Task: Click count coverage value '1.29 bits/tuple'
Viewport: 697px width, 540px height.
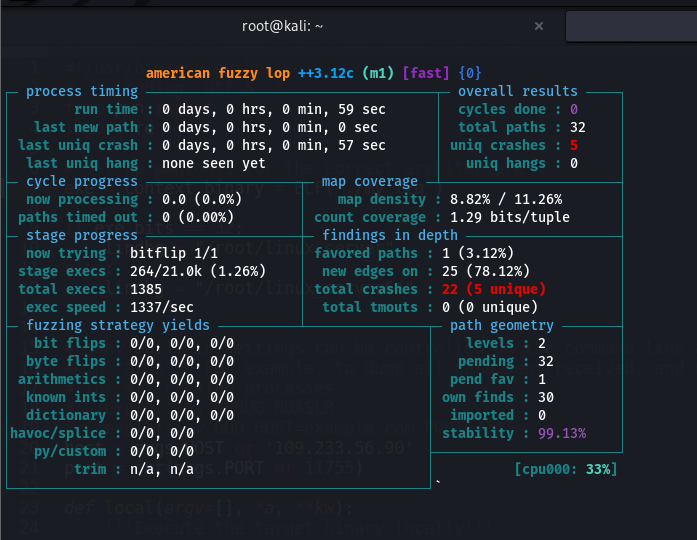Action: click(510, 217)
